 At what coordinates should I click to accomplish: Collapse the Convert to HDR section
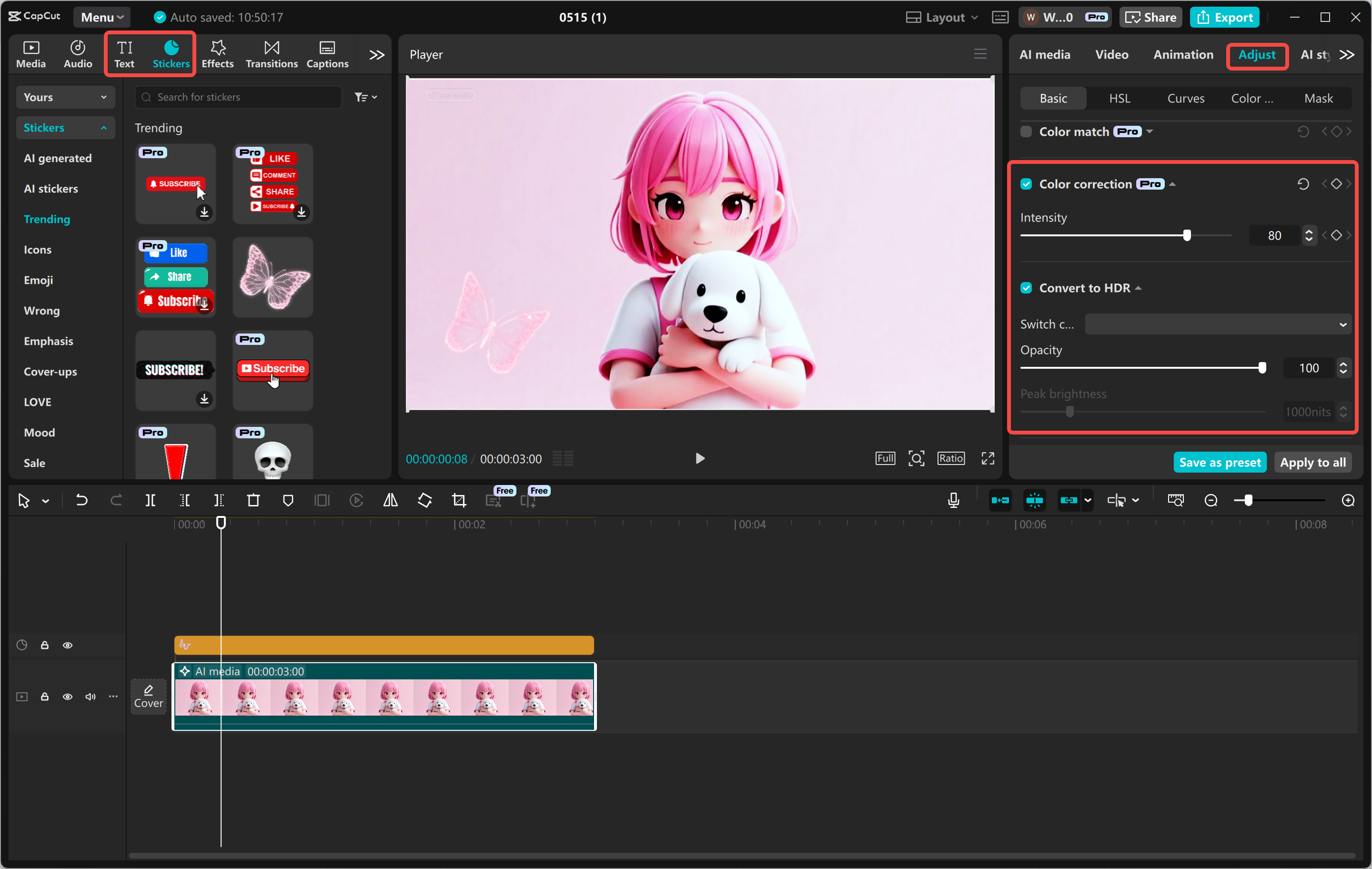tap(1139, 288)
